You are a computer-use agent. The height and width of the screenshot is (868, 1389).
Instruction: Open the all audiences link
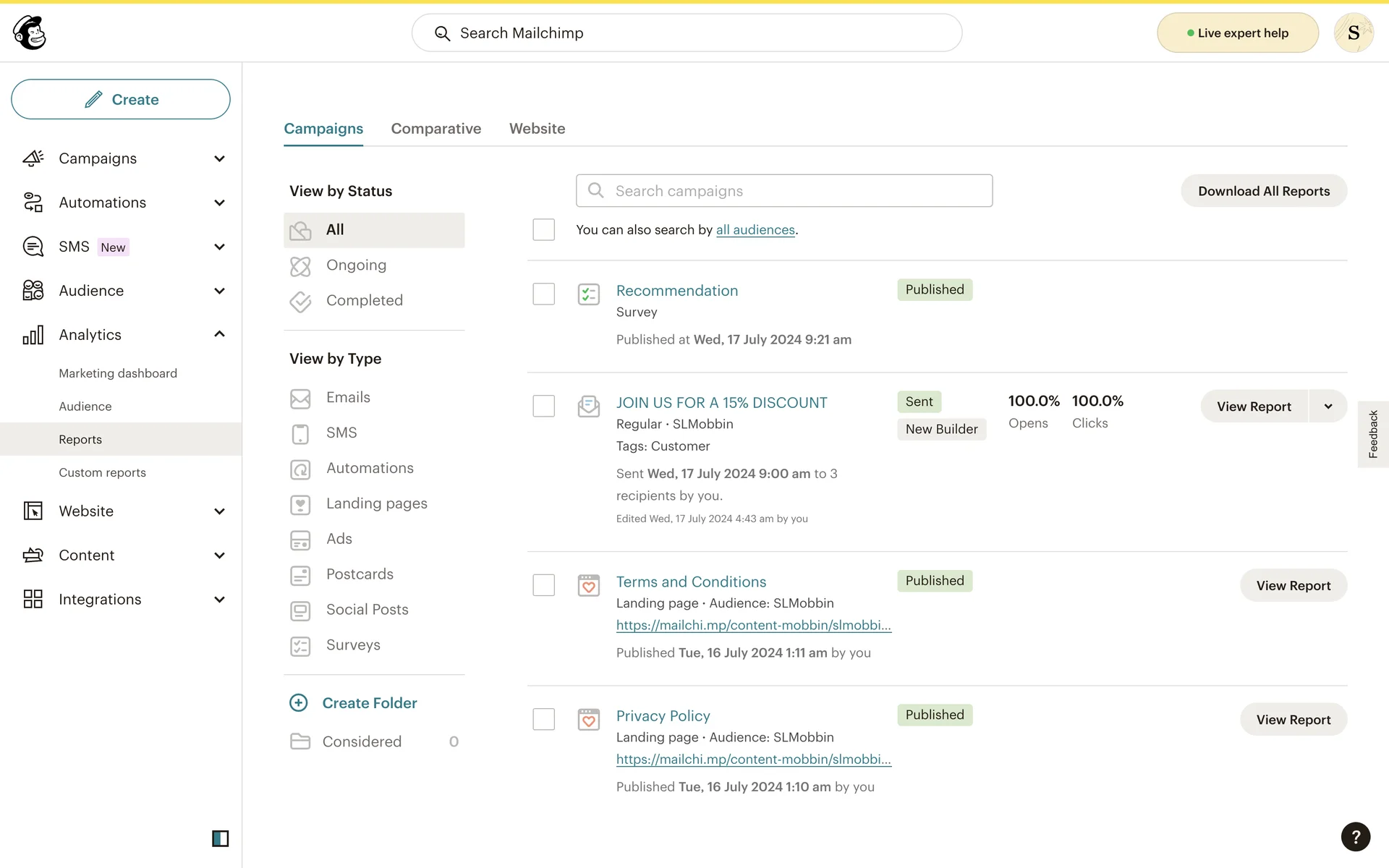[x=755, y=230]
